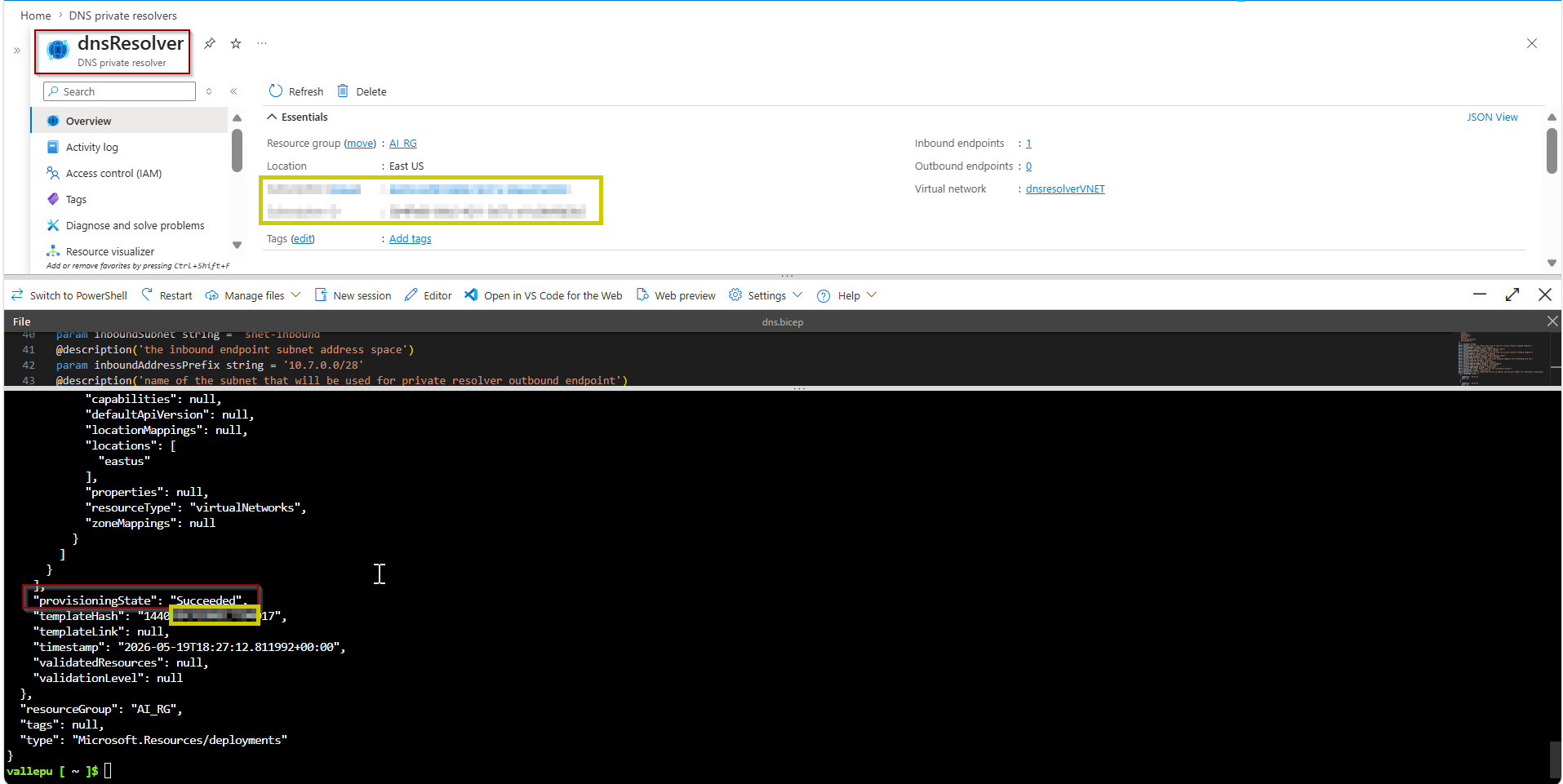Click the "type": "Microsoft.Resources/deployments" line
1563x784 pixels.
pos(153,741)
